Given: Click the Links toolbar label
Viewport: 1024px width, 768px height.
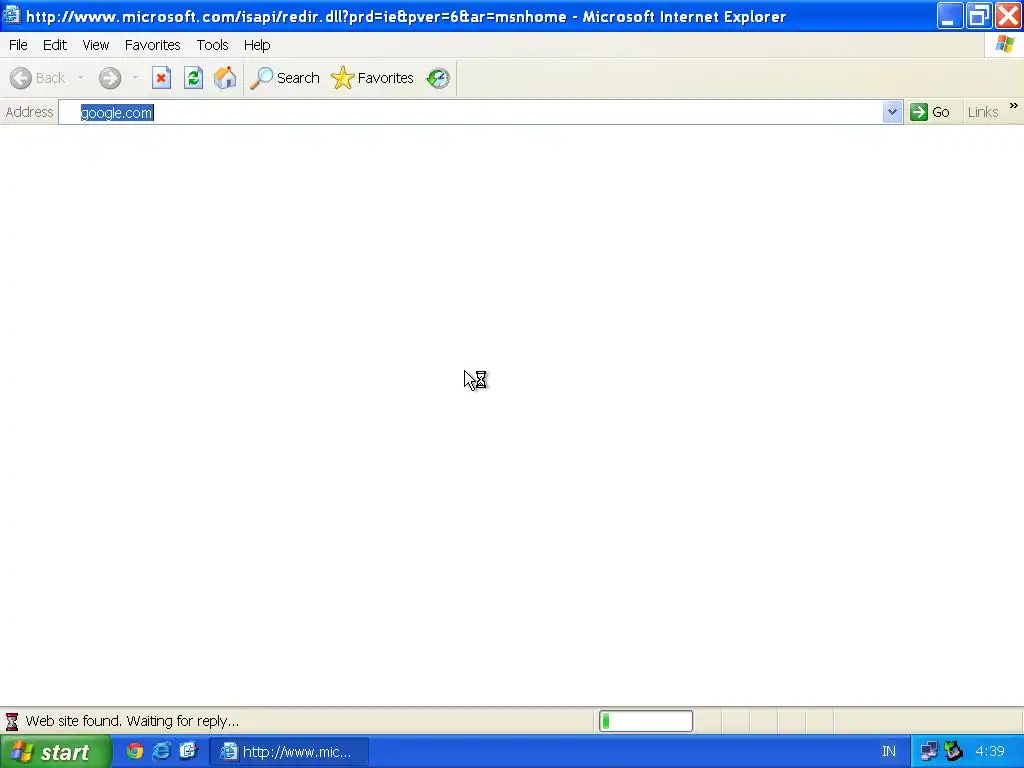Looking at the screenshot, I should 983,112.
